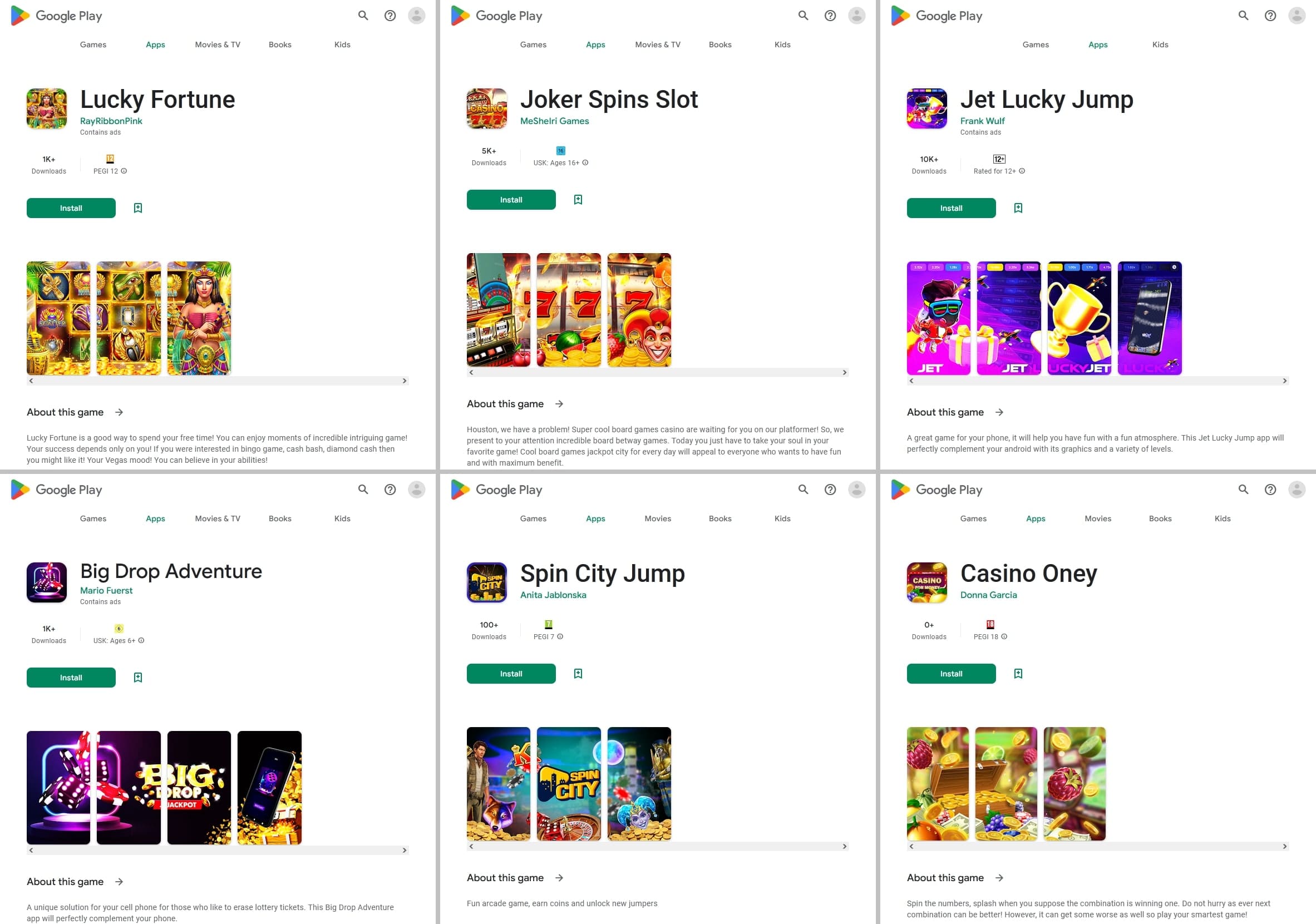Image resolution: width=1316 pixels, height=924 pixels.
Task: Select the Games tab in bottom-center panel
Action: click(x=533, y=518)
